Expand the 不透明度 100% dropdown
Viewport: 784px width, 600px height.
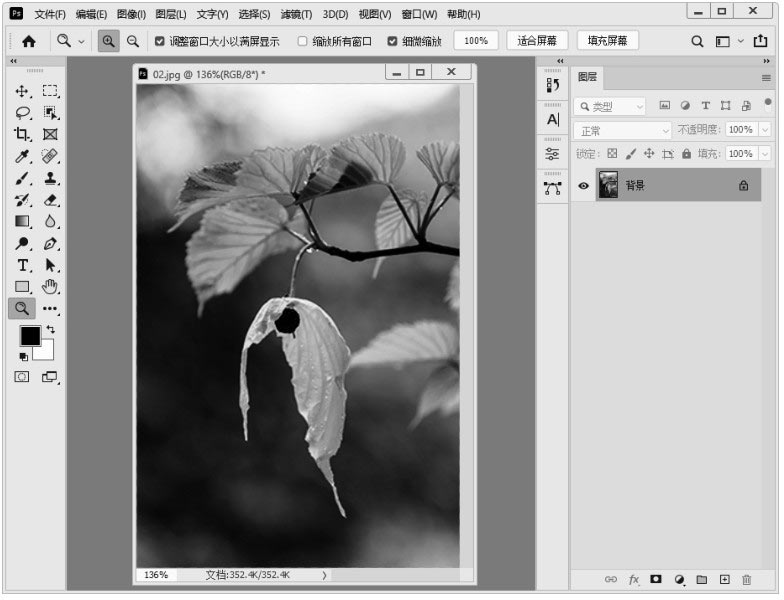(x=765, y=130)
